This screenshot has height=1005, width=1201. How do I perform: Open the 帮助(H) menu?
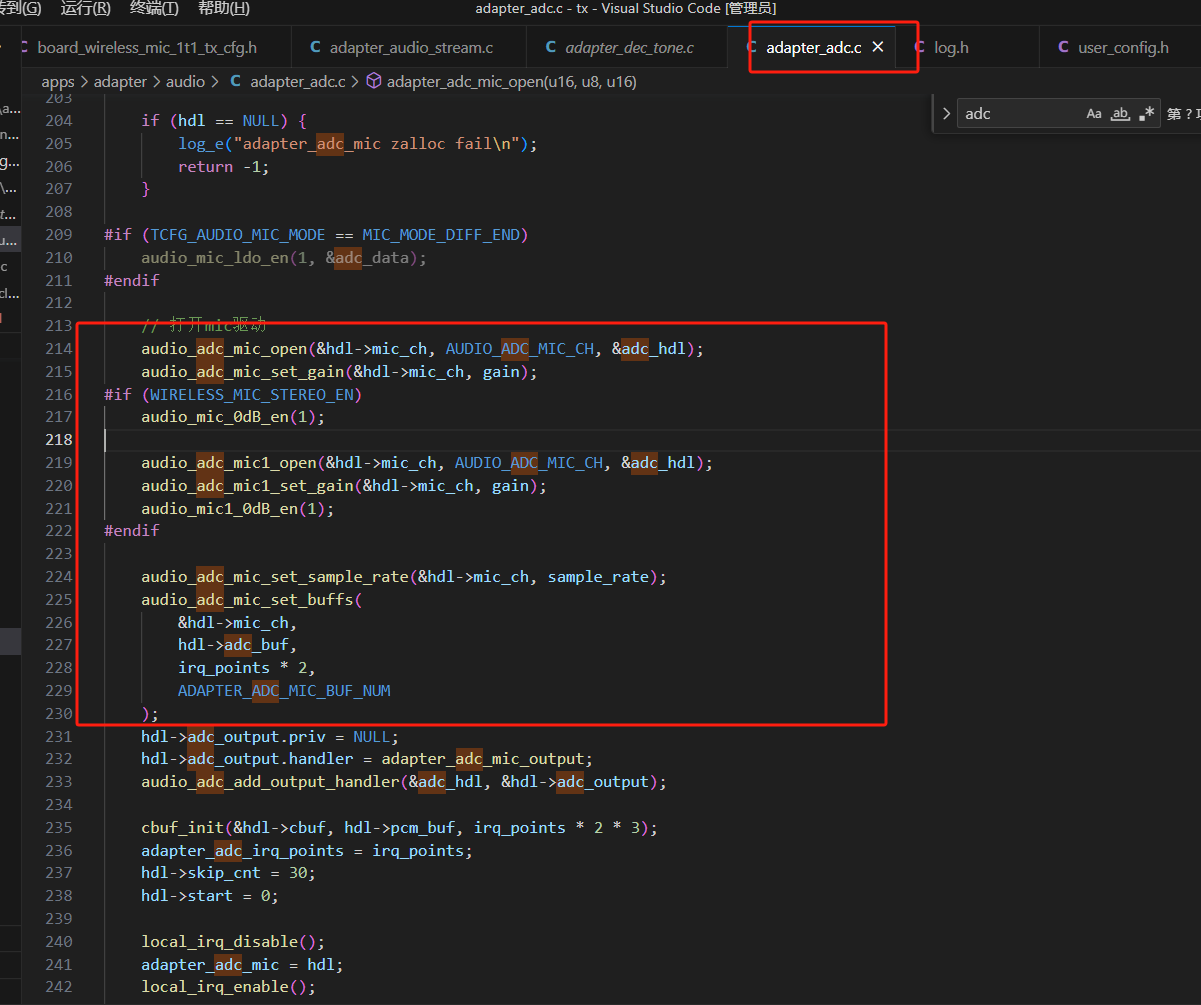[223, 9]
